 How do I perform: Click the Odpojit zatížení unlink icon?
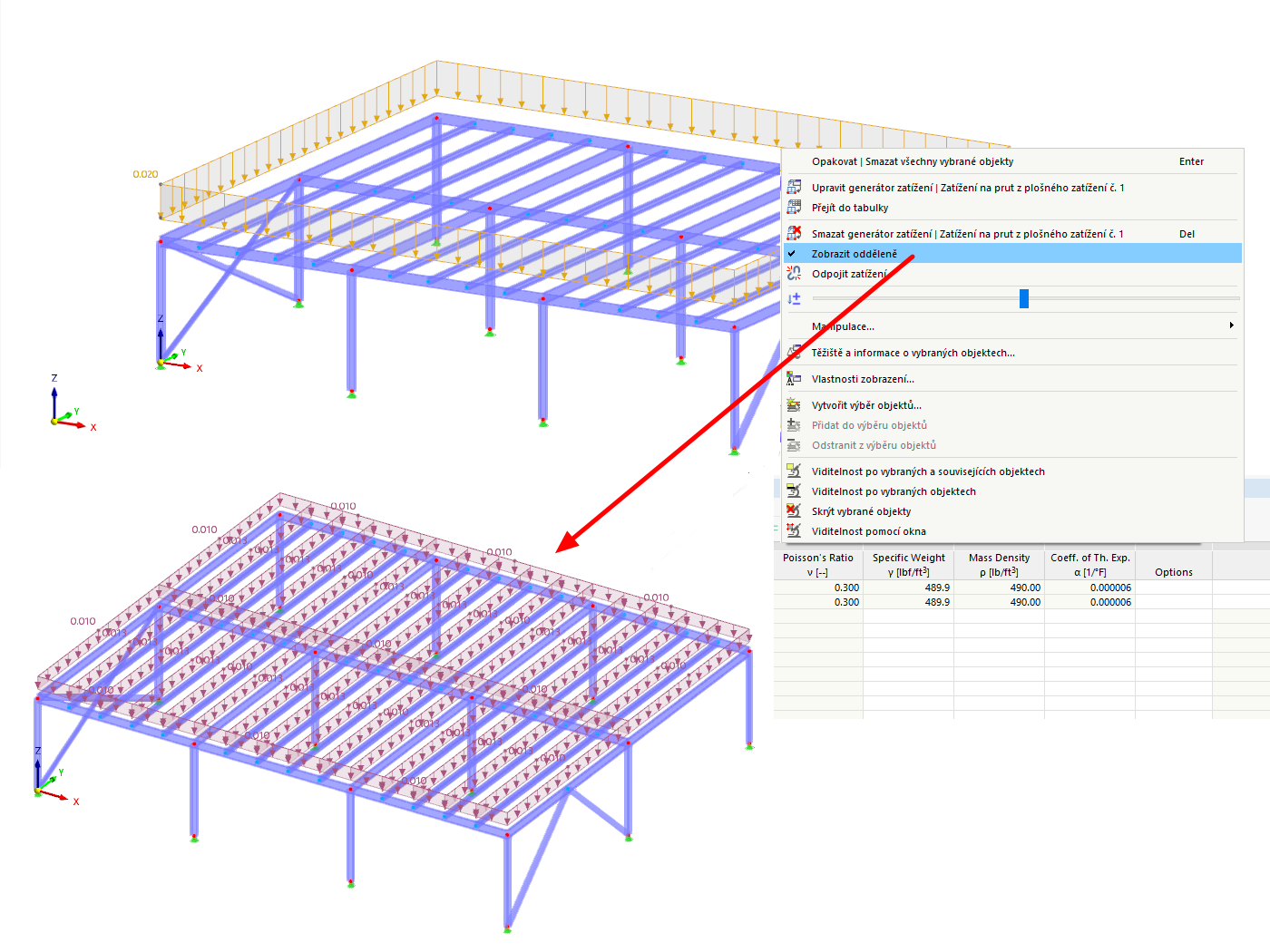pos(794,274)
